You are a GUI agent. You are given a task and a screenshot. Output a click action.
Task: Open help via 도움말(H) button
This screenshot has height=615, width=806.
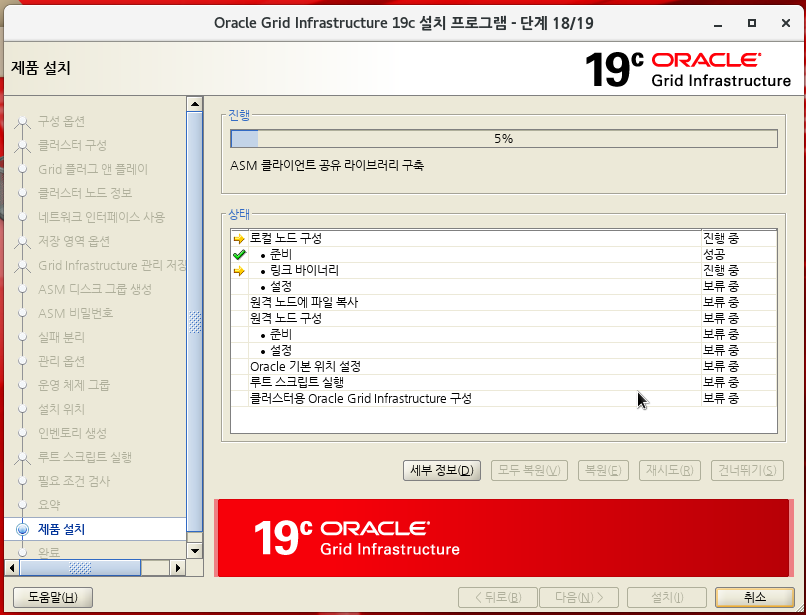52,597
